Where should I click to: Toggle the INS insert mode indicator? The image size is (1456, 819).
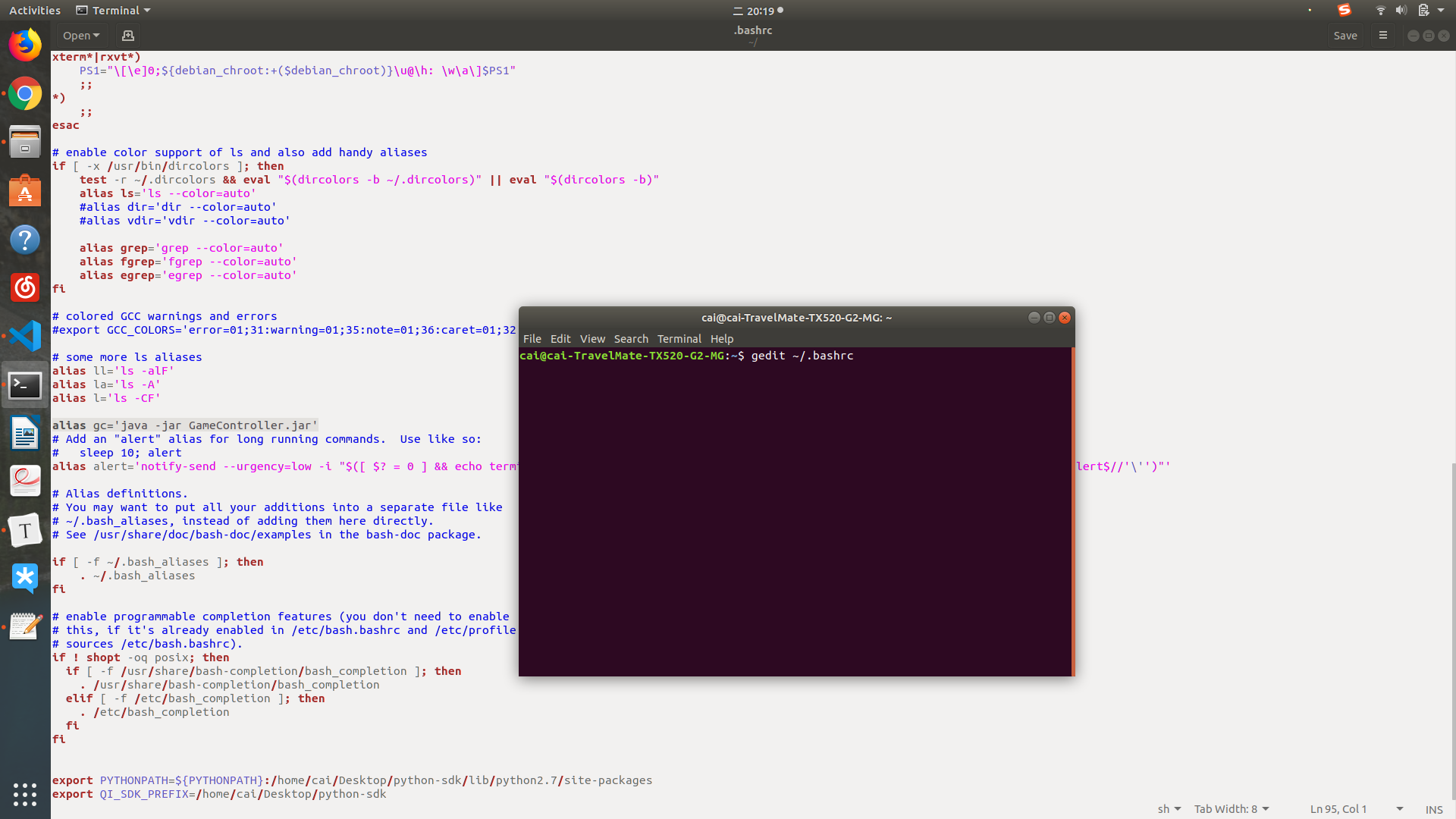[1433, 809]
